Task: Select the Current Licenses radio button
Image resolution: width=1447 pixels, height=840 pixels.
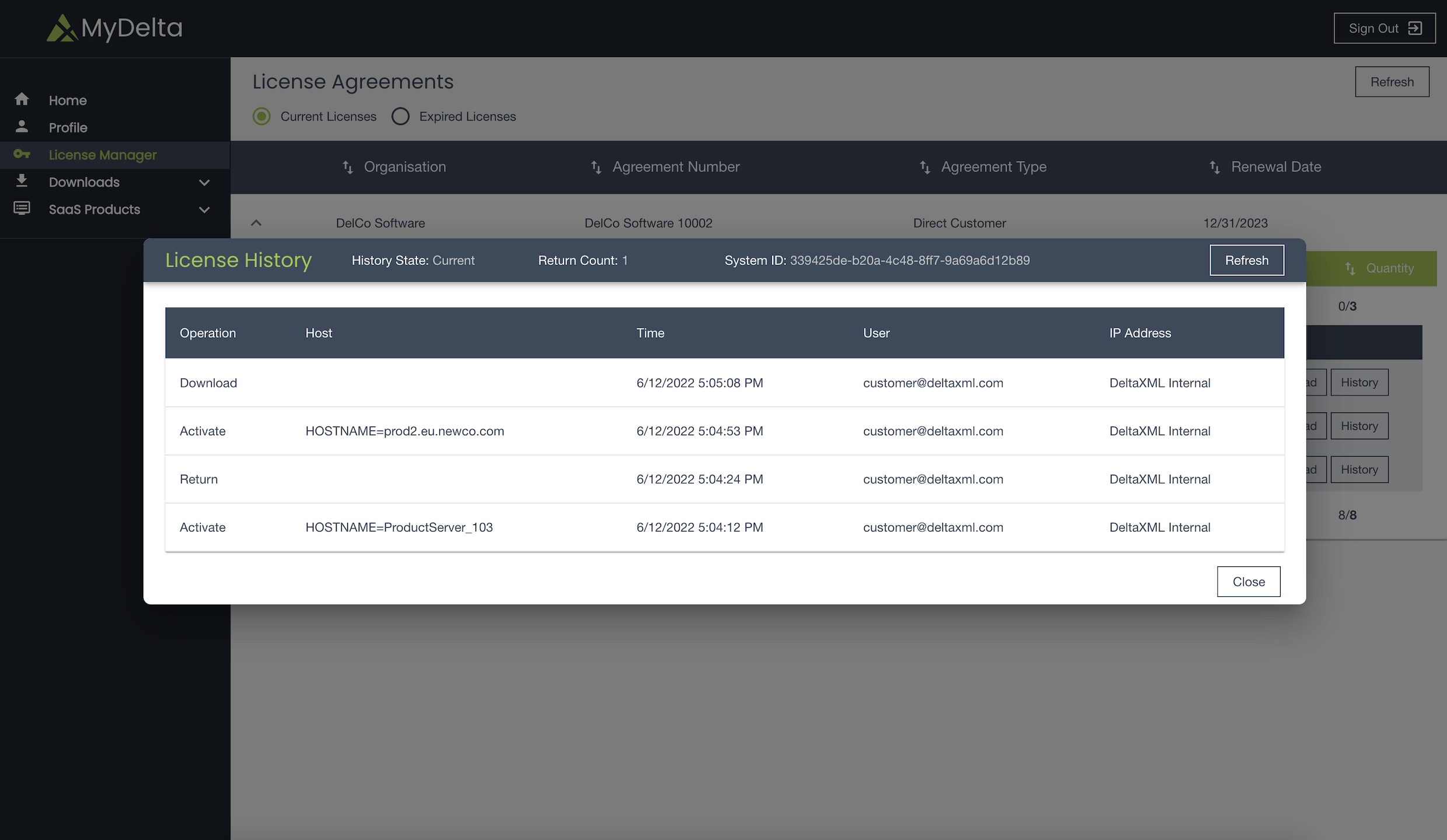Action: point(261,116)
